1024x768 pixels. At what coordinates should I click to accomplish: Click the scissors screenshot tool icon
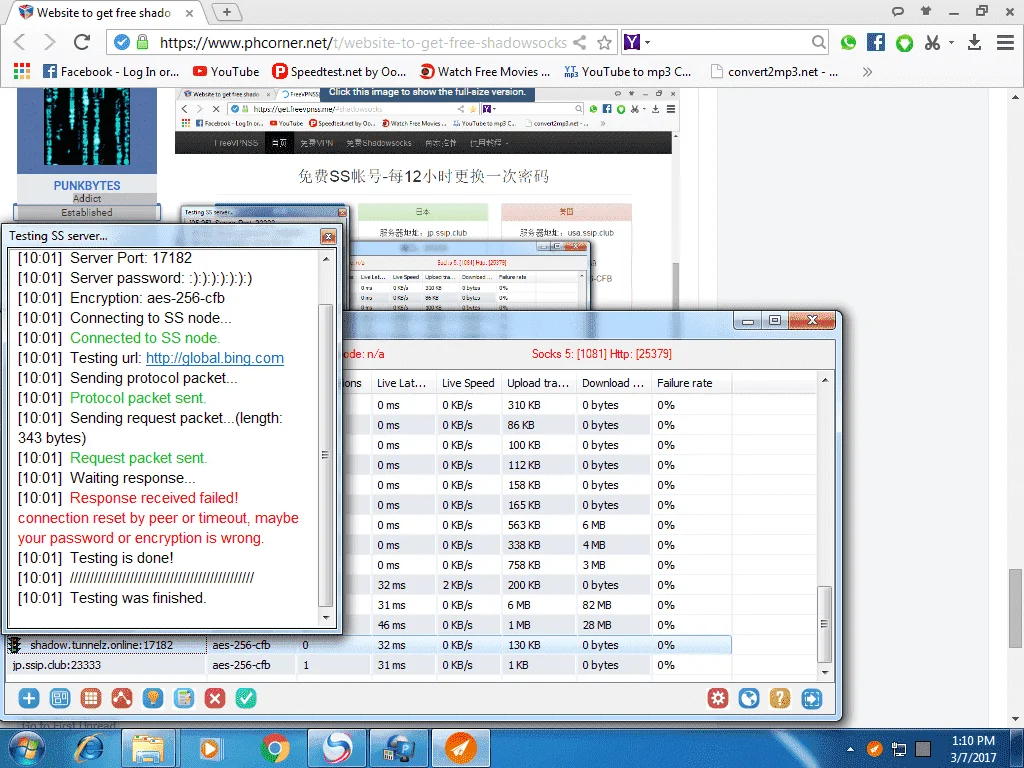pos(932,43)
